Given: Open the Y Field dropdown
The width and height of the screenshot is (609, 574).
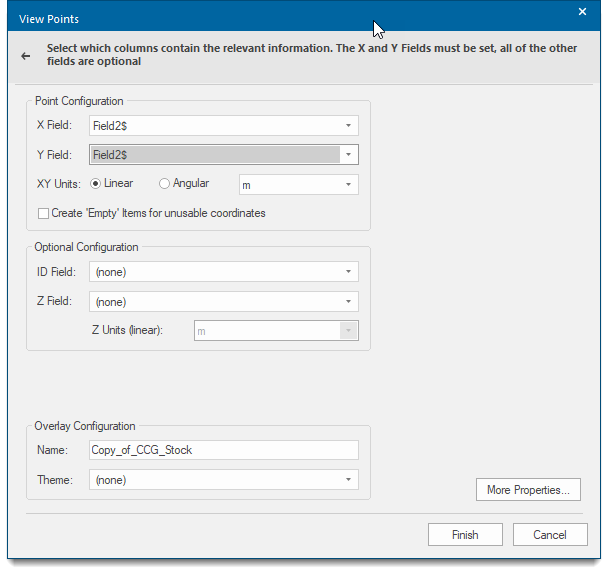Looking at the screenshot, I should click(224, 155).
